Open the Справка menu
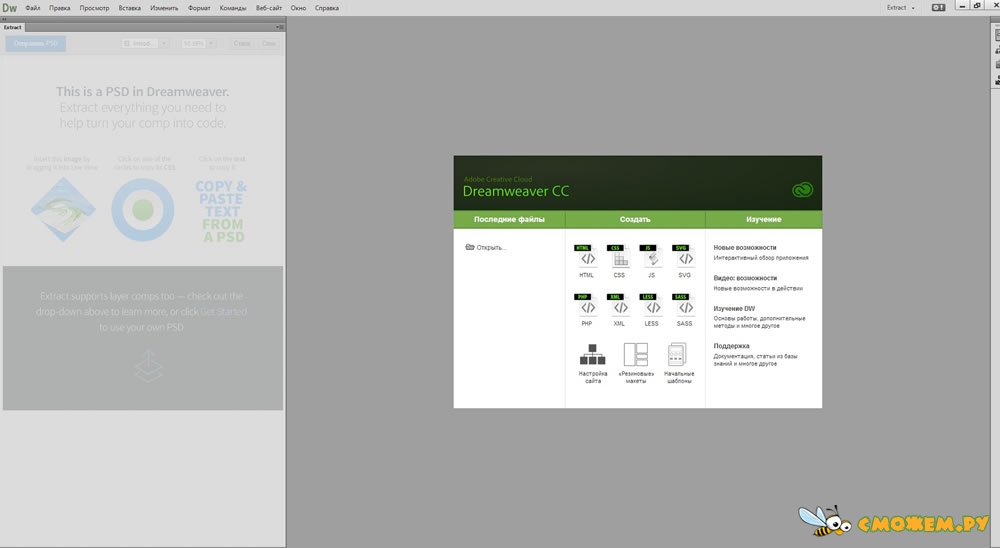The height and width of the screenshot is (548, 1000). click(x=327, y=8)
